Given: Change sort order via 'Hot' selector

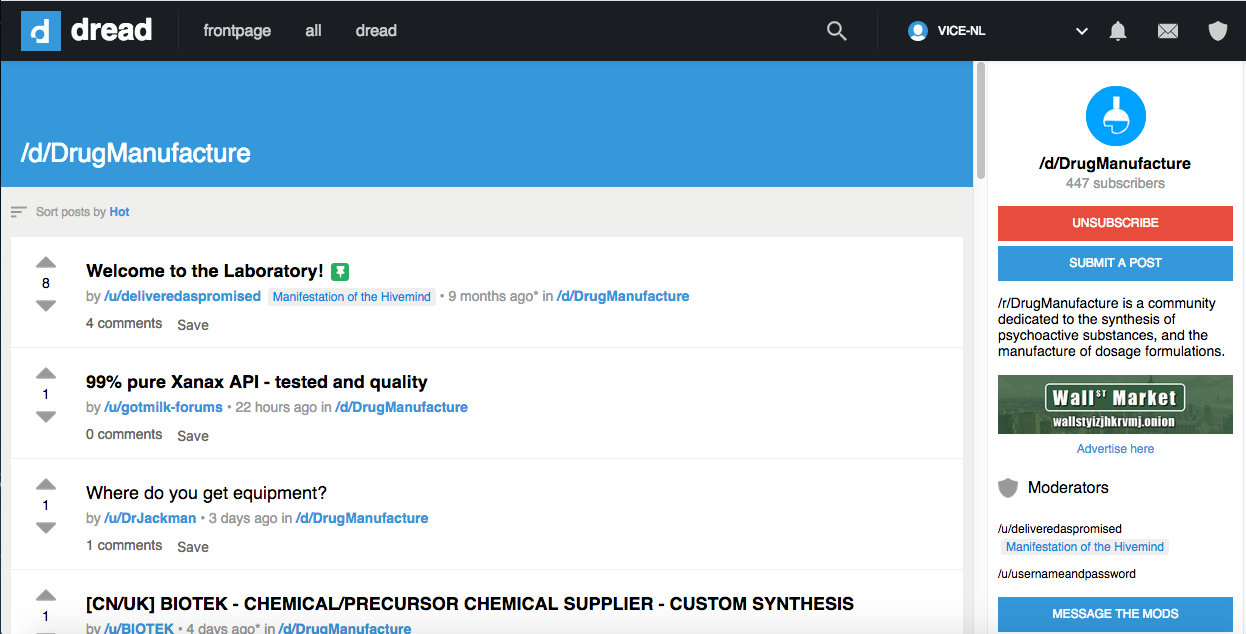Looking at the screenshot, I should pyautogui.click(x=120, y=212).
